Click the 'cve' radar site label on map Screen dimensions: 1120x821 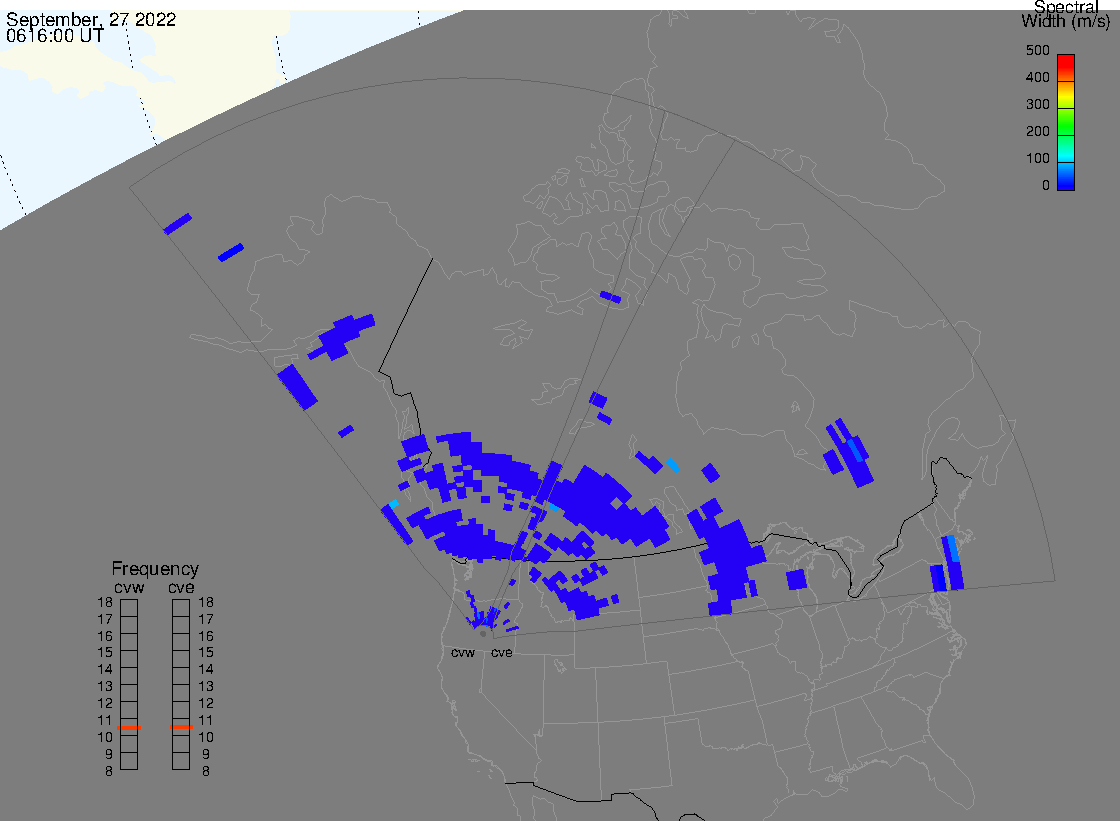click(x=501, y=653)
